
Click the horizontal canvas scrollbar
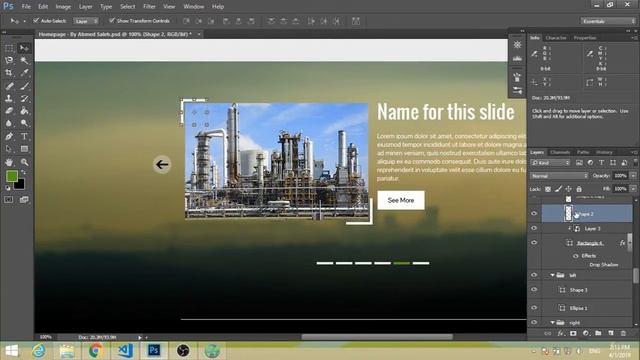(x=377, y=337)
